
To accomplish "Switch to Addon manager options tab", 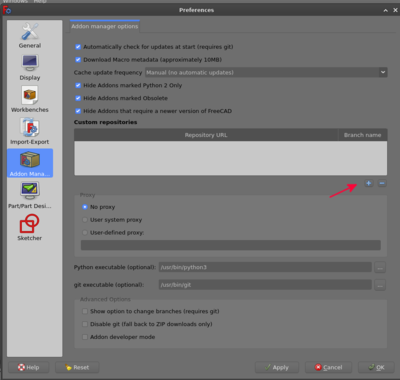I will click(105, 26).
